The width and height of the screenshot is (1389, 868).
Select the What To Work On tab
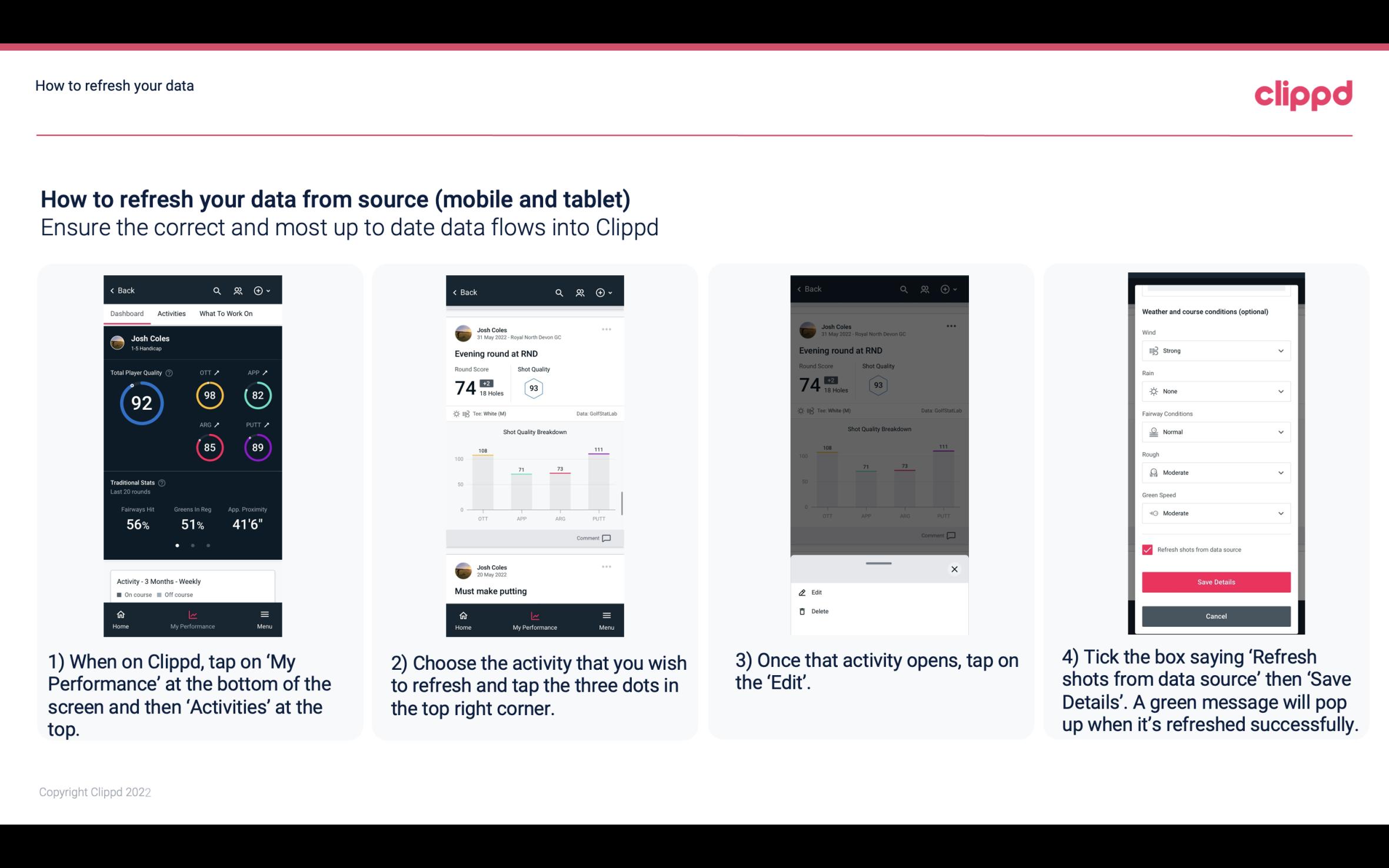pyautogui.click(x=224, y=313)
